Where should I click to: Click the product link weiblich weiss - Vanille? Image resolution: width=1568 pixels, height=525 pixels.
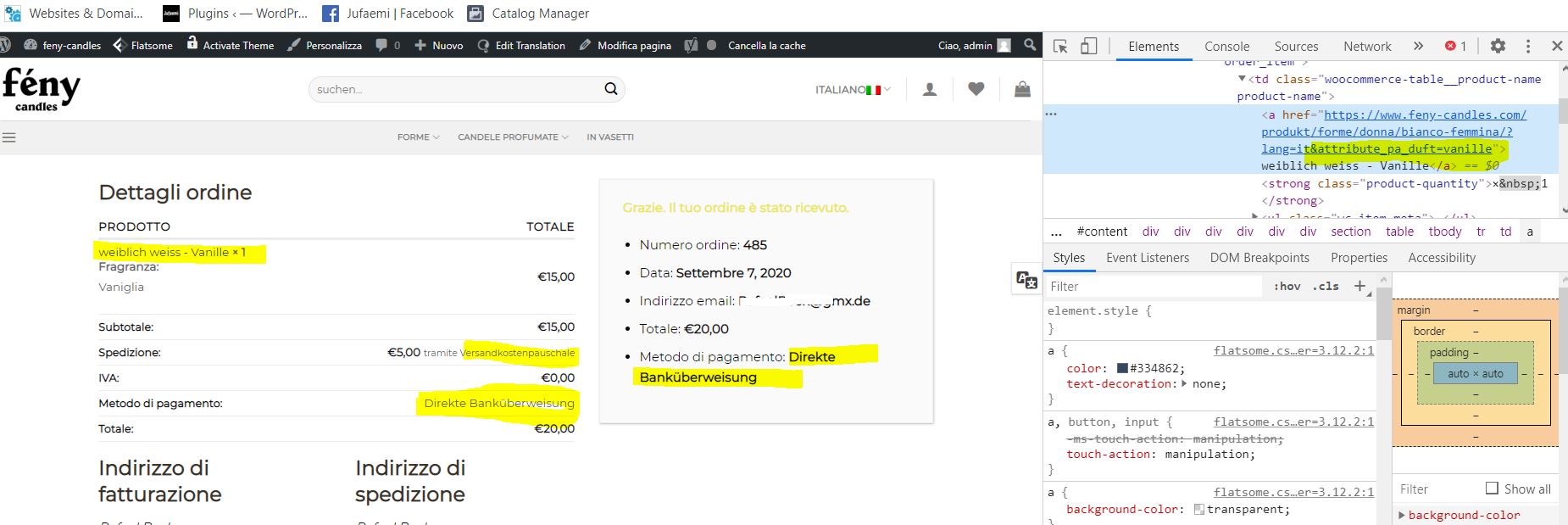coord(164,252)
